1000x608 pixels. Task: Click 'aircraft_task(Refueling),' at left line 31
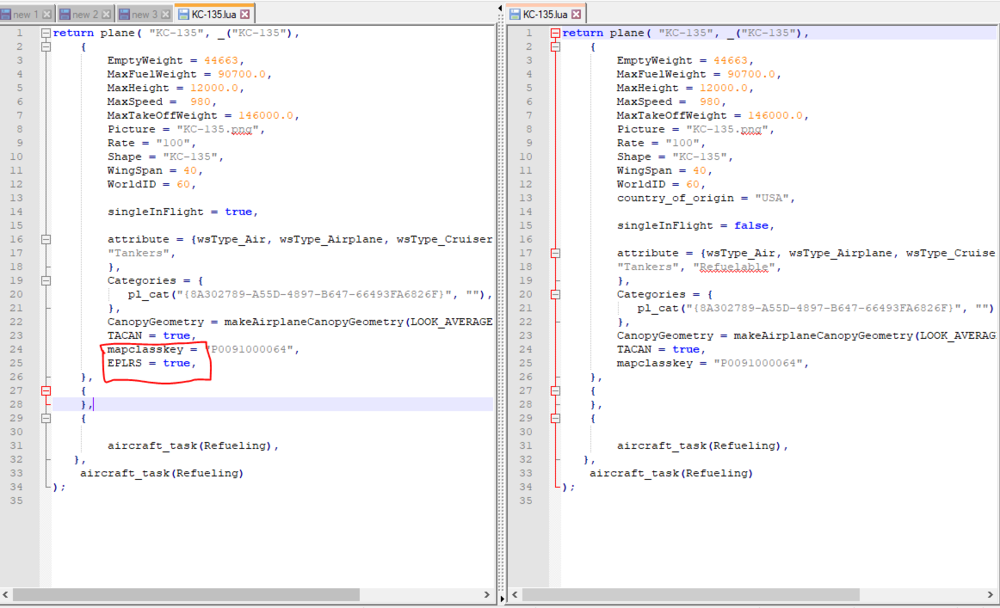coord(193,446)
